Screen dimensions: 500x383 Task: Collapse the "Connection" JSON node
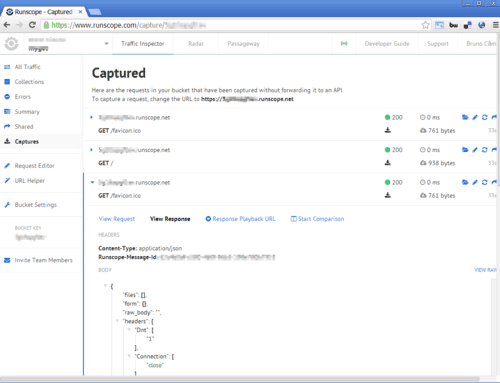(x=129, y=356)
